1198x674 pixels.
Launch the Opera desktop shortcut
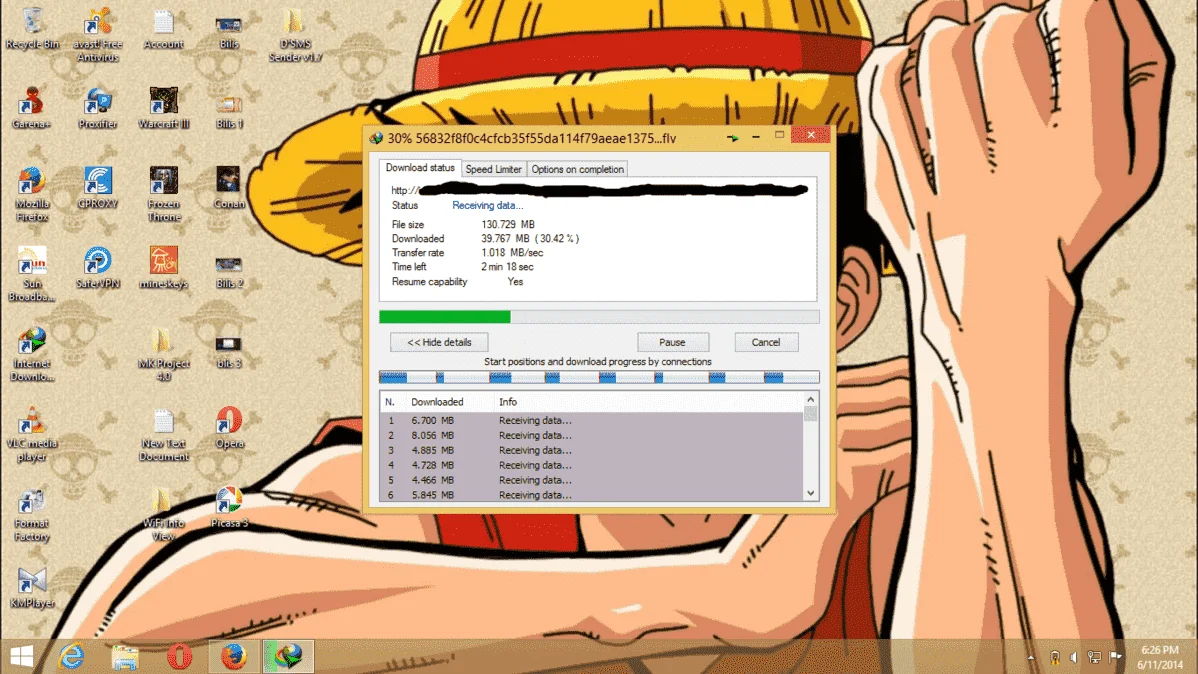tap(228, 427)
